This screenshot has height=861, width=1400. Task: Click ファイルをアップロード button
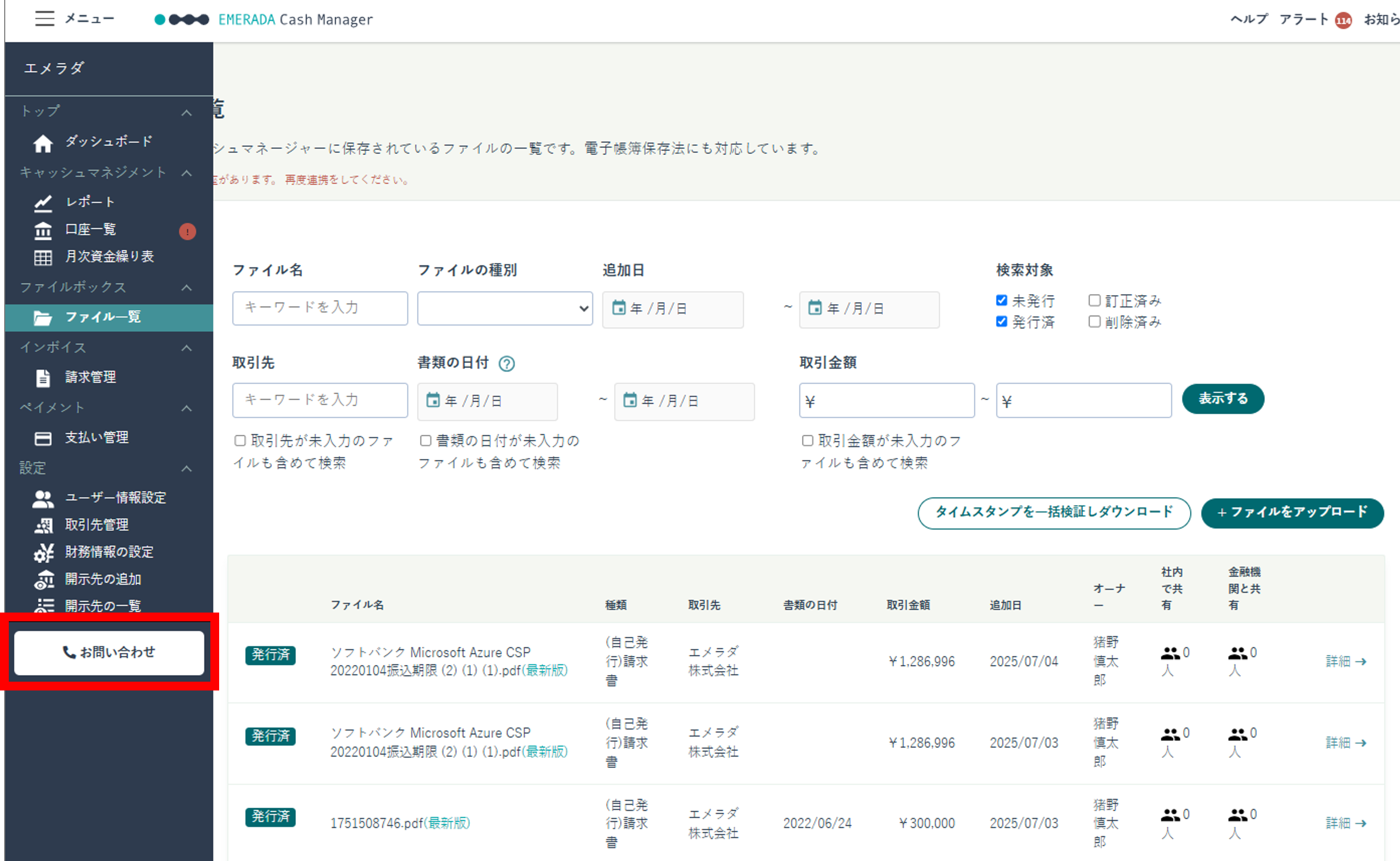pos(1292,512)
